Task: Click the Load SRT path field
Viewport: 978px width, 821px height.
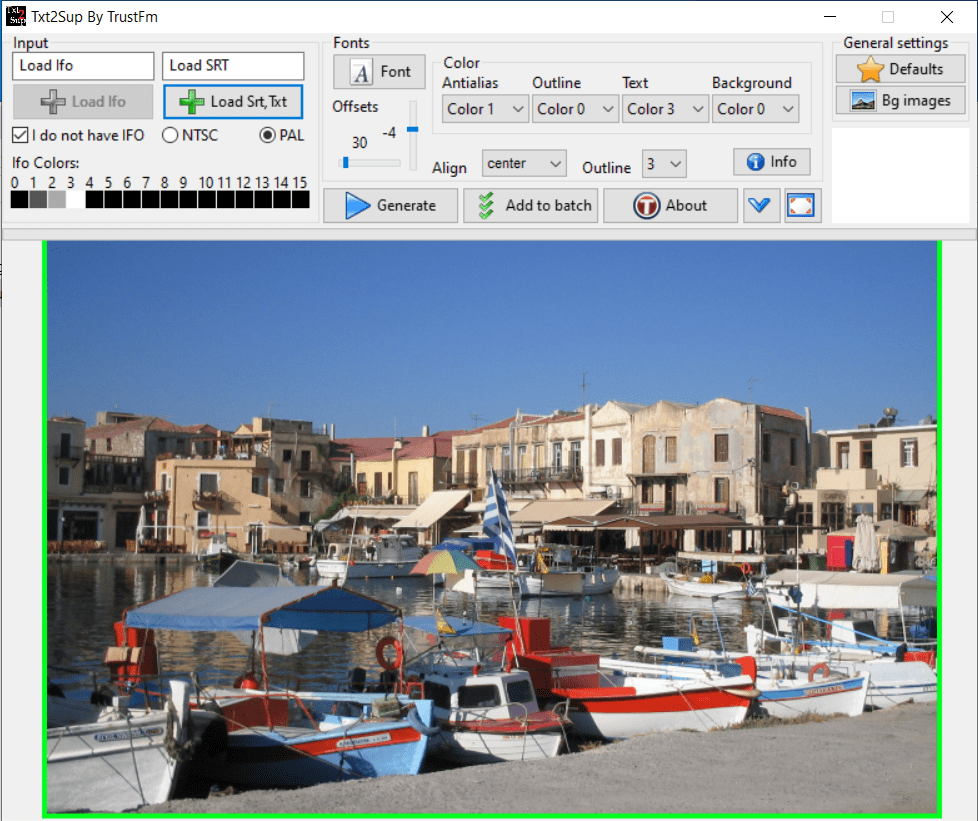Action: [233, 66]
